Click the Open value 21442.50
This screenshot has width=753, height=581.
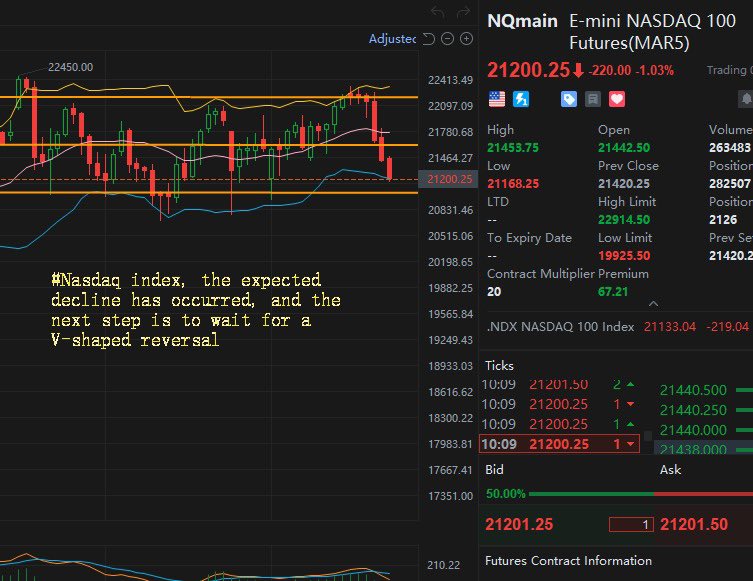tap(624, 148)
